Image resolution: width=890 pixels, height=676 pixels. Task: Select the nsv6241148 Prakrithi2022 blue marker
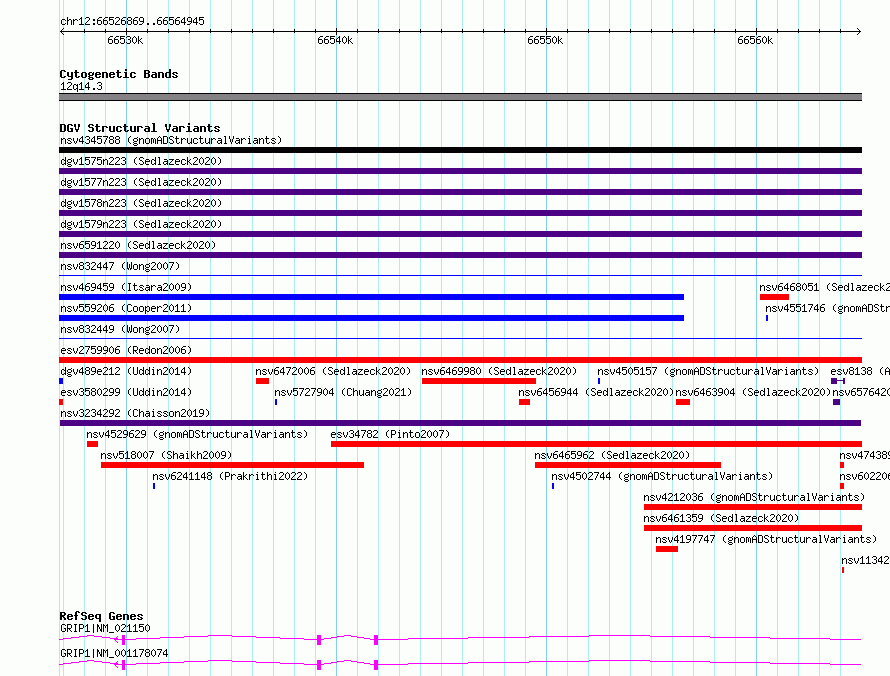pos(154,486)
